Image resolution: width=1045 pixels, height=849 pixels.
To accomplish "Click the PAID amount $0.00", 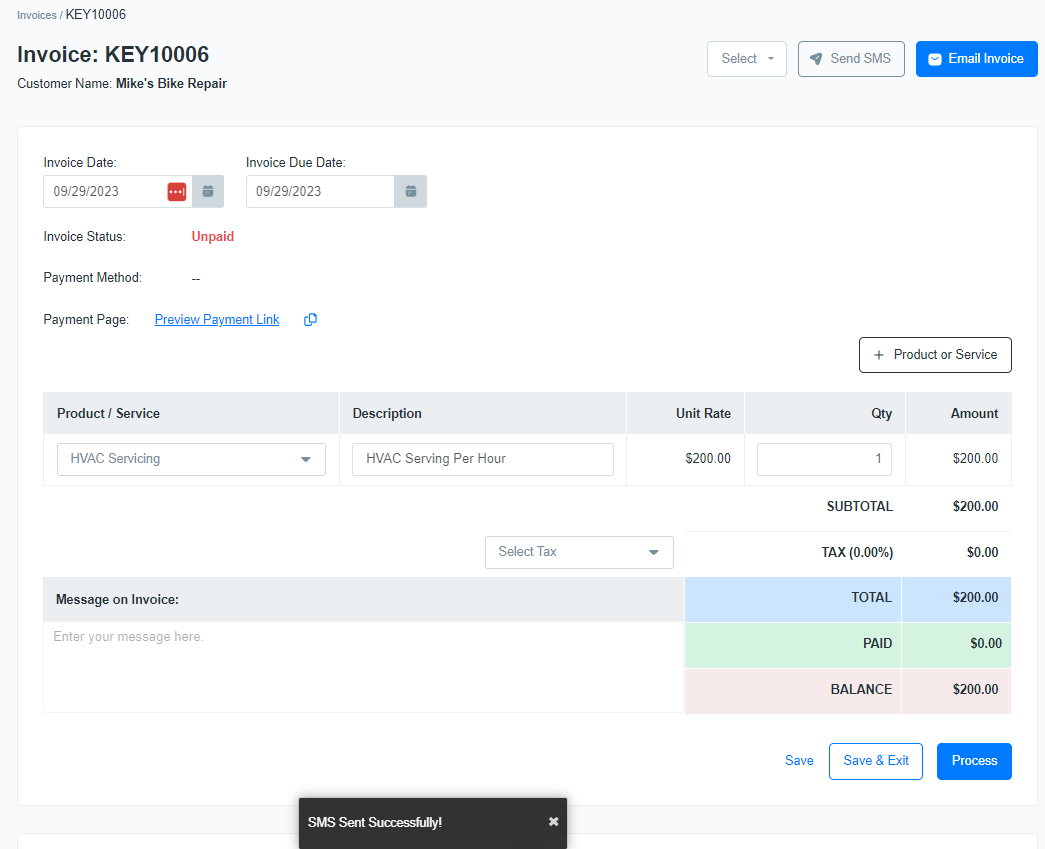I will [986, 643].
